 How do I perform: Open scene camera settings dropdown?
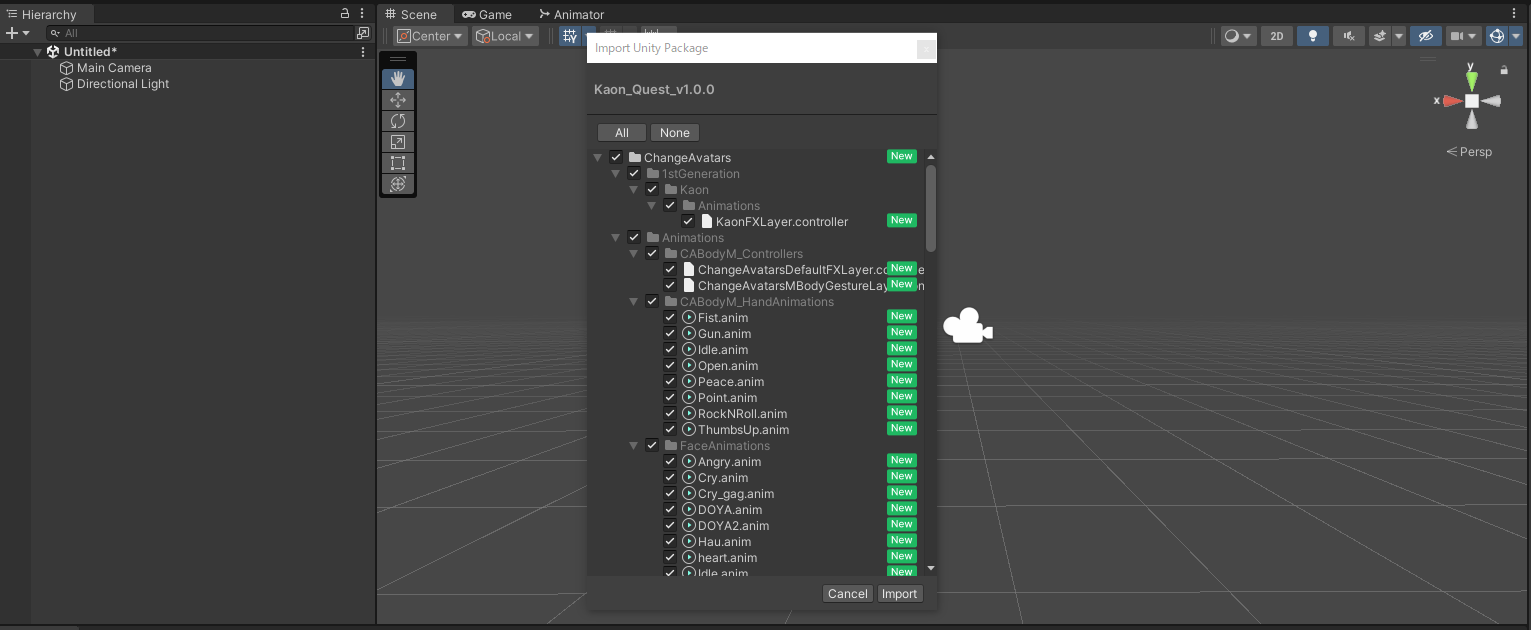(x=1464, y=36)
